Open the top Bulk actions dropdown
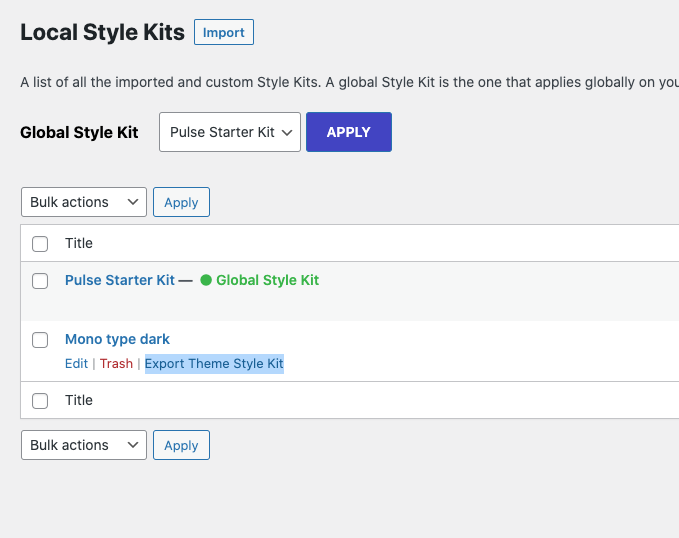 (84, 202)
